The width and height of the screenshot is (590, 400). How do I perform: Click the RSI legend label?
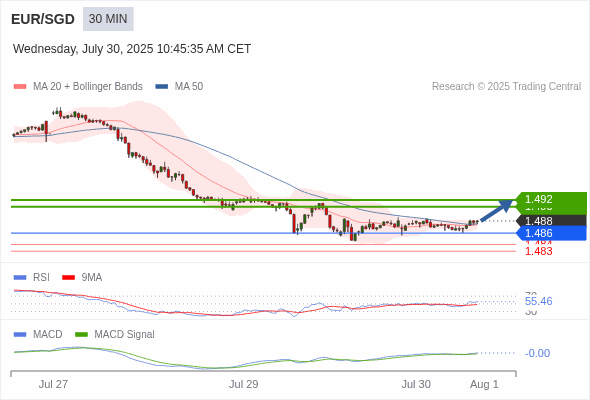click(41, 278)
